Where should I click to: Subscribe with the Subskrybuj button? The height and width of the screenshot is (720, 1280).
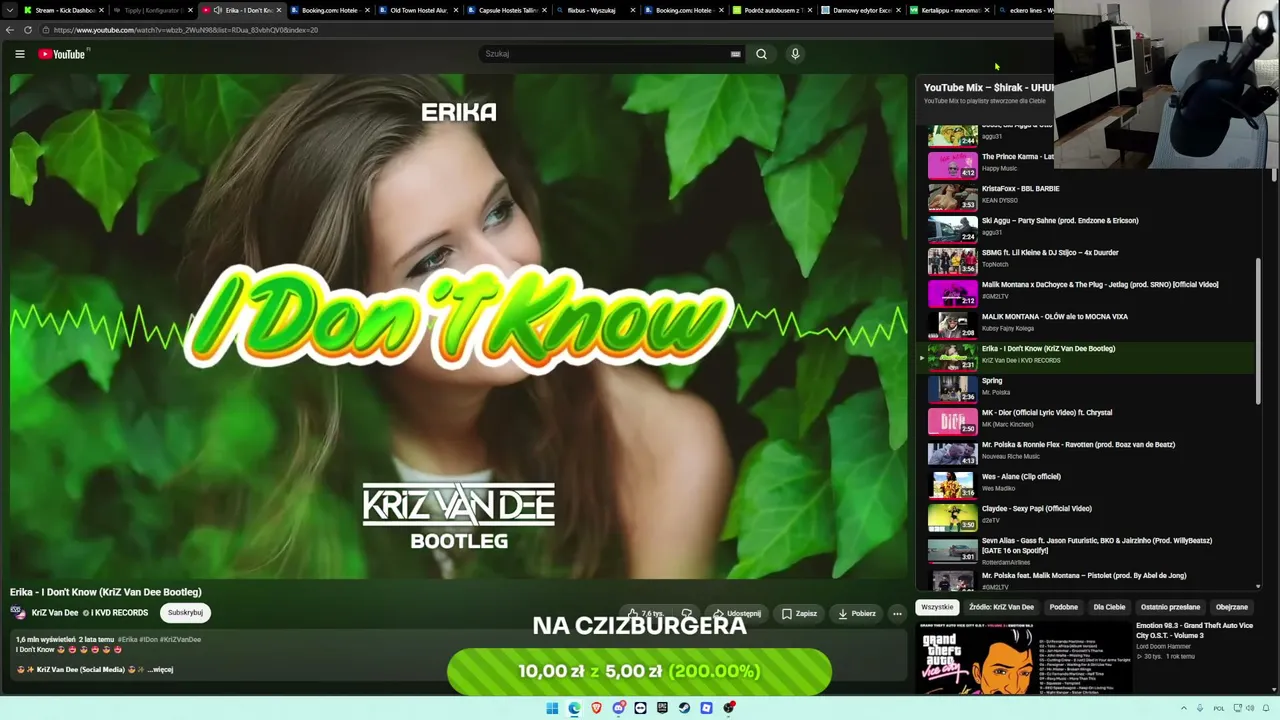185,613
